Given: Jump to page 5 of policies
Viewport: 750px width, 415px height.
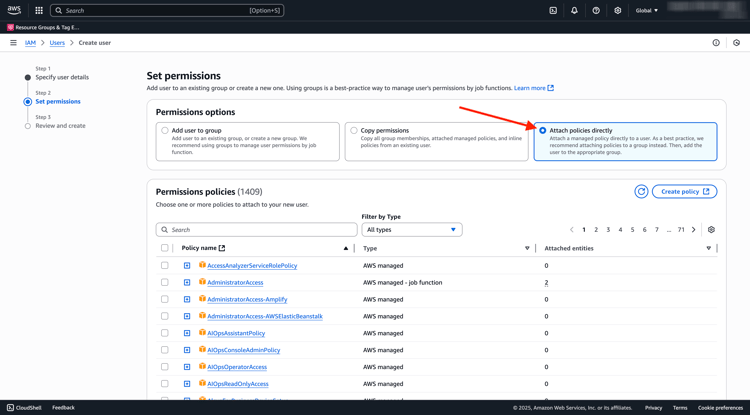Looking at the screenshot, I should point(632,229).
